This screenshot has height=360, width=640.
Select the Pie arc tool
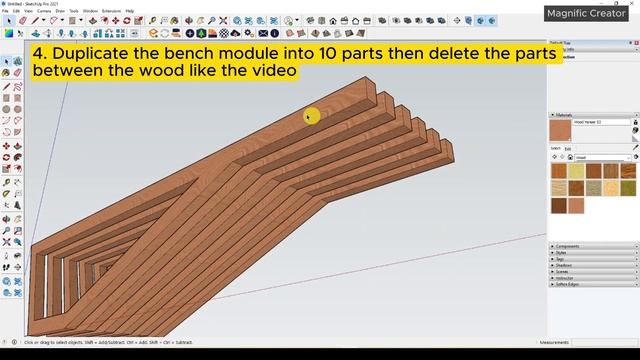click(18, 132)
